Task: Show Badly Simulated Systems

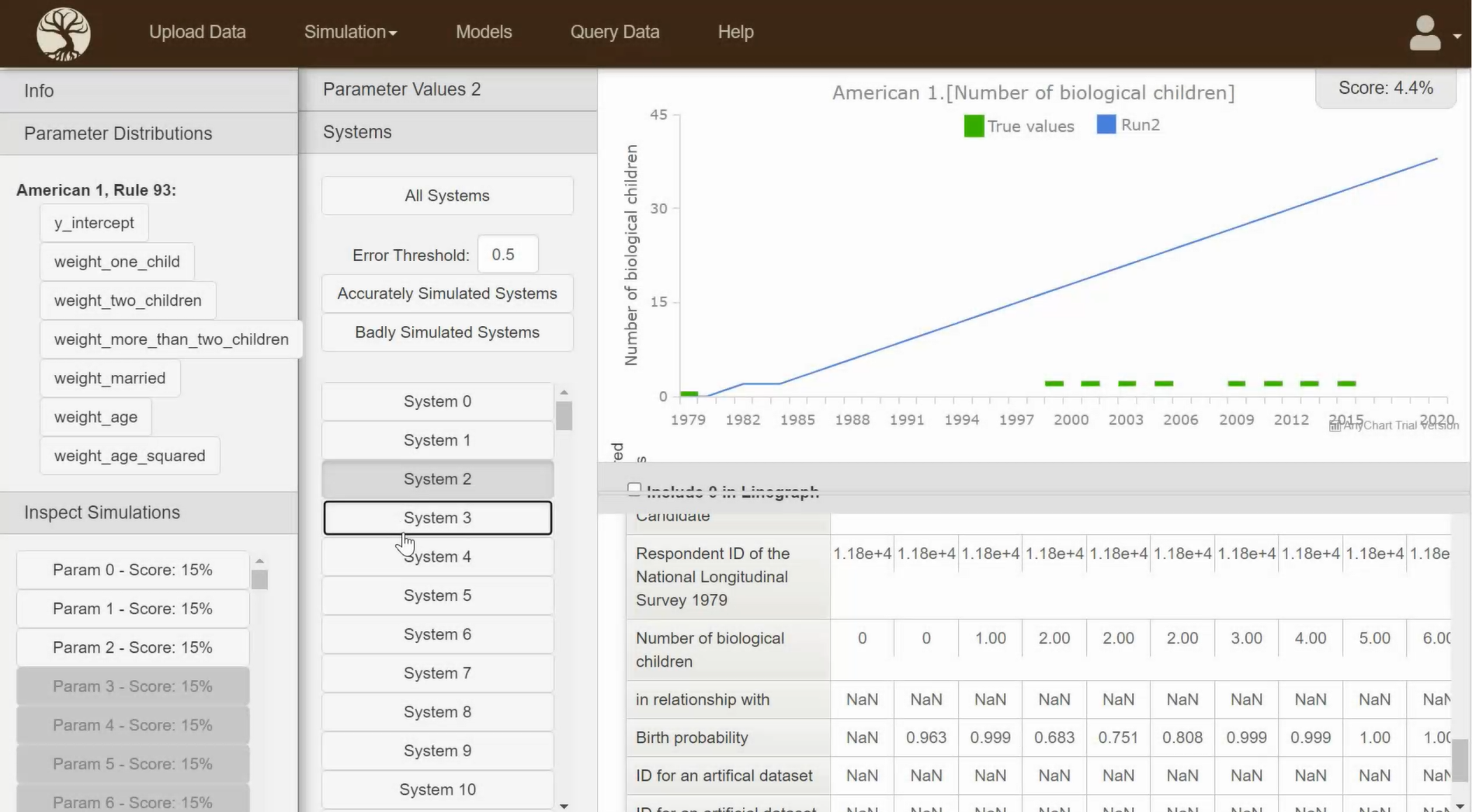Action: pyautogui.click(x=447, y=332)
